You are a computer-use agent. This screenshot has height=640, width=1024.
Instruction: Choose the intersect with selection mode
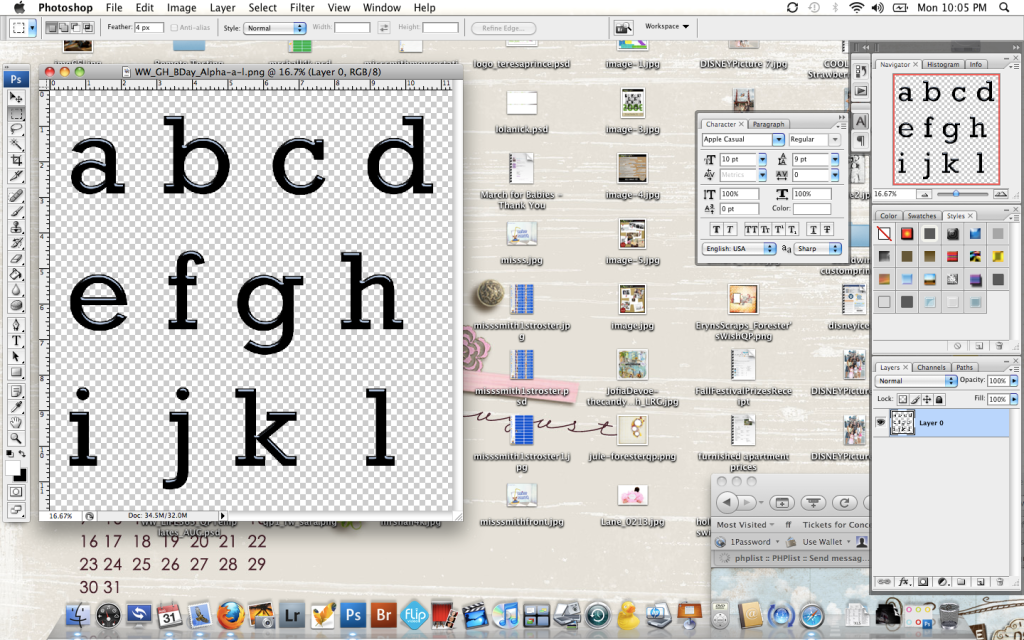pyautogui.click(x=89, y=28)
